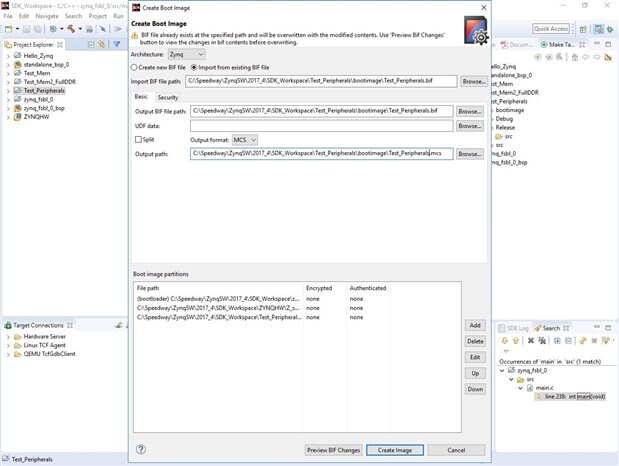Click the save icon in main toolbar
The image size is (619, 466).
[26, 29]
